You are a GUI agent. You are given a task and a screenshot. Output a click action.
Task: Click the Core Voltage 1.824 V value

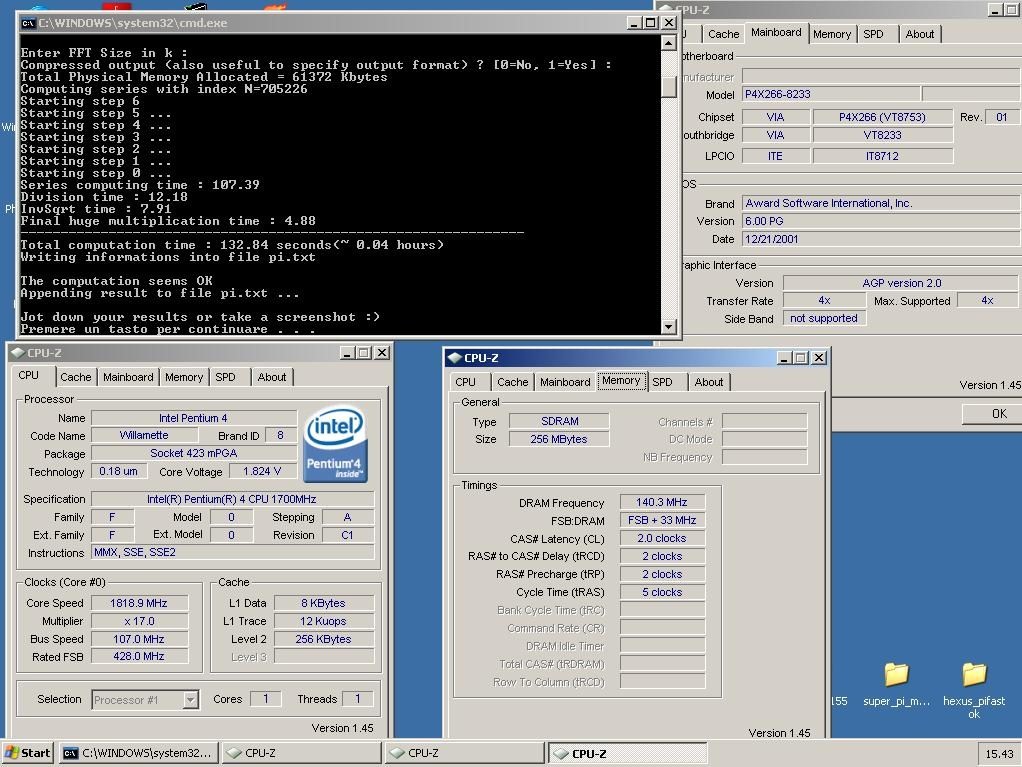pos(262,471)
